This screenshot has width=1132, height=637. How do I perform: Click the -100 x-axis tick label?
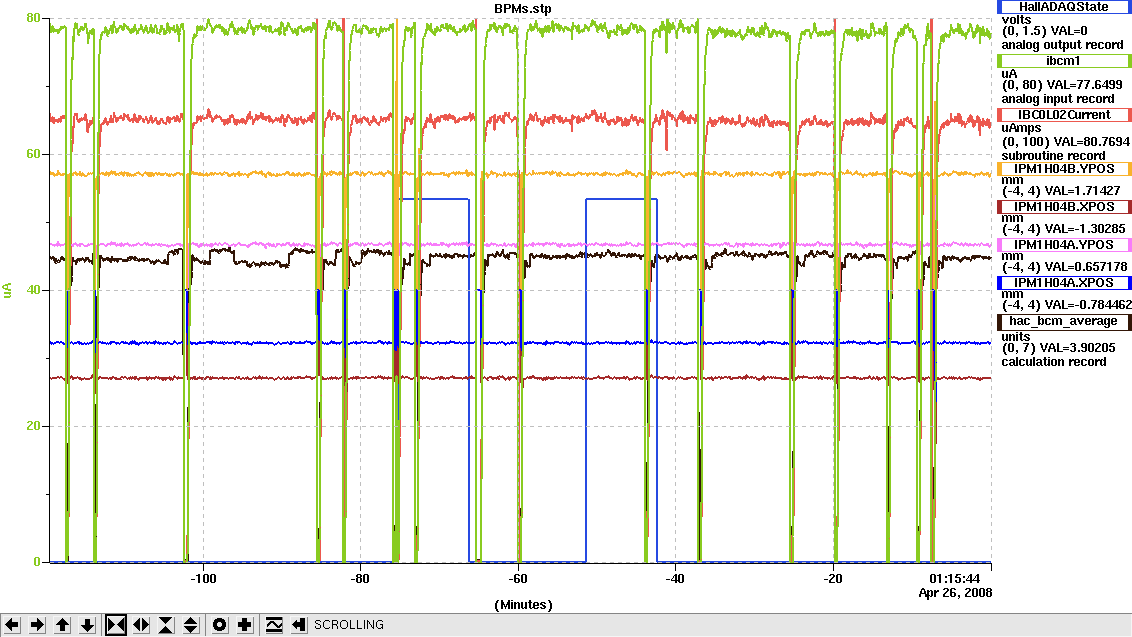pos(203,579)
